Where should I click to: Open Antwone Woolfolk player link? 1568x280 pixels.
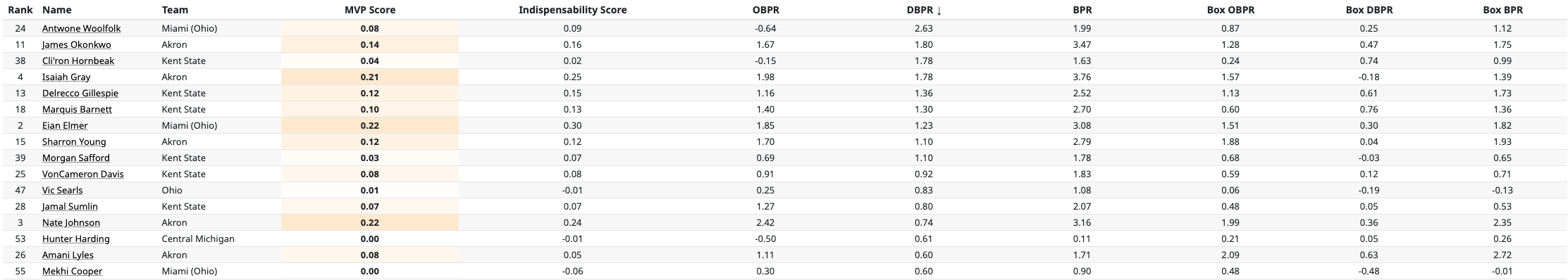click(81, 29)
